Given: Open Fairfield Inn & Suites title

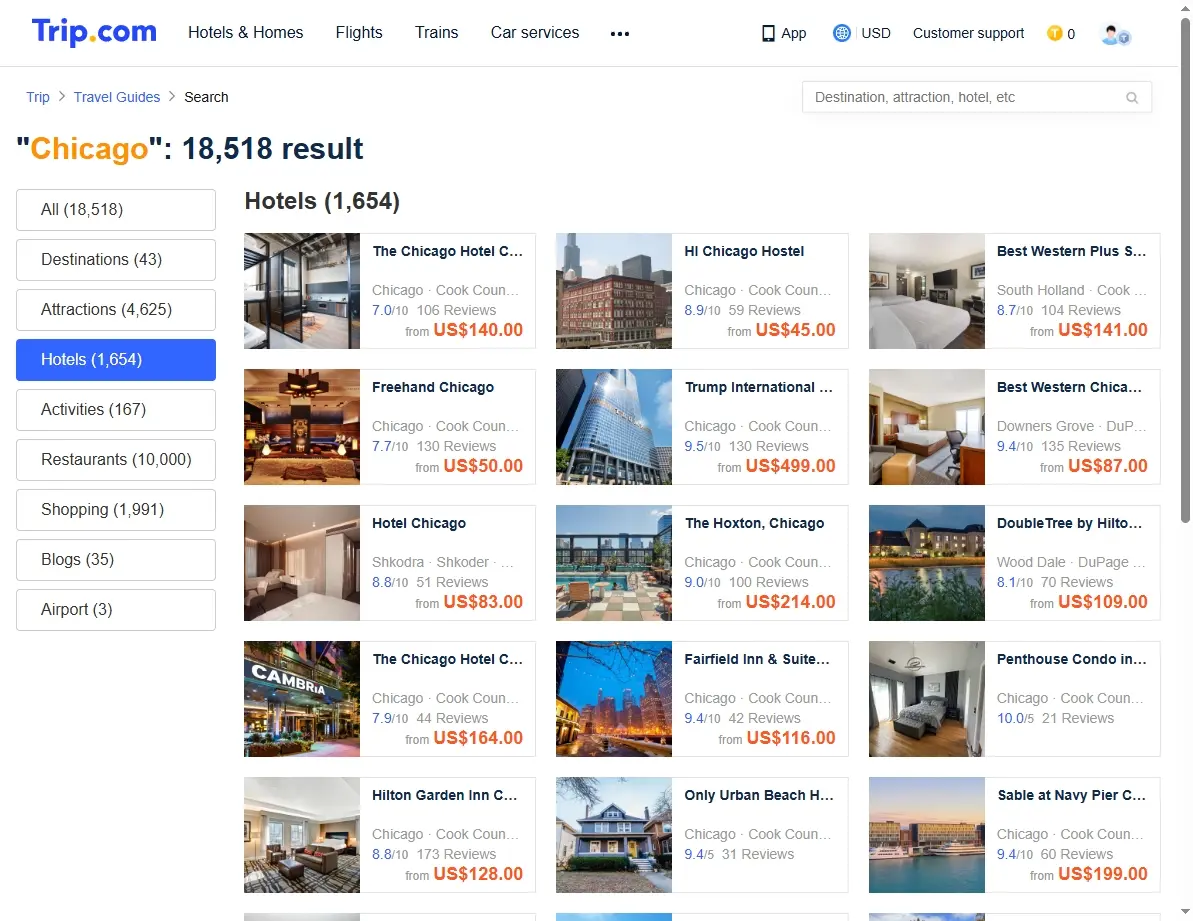Looking at the screenshot, I should coord(757,659).
